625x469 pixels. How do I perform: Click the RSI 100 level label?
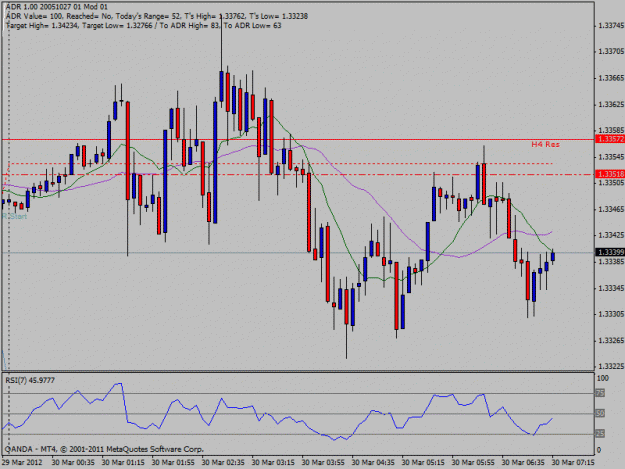coord(603,378)
